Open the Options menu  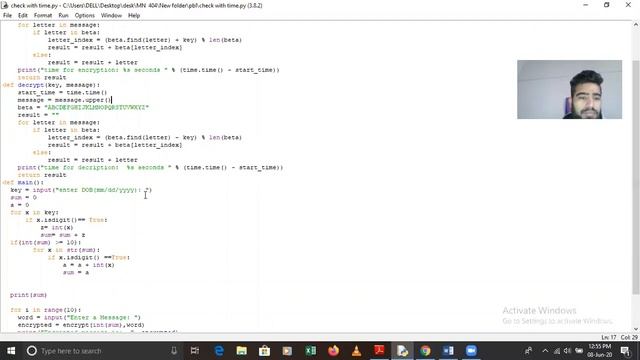pos(84,16)
